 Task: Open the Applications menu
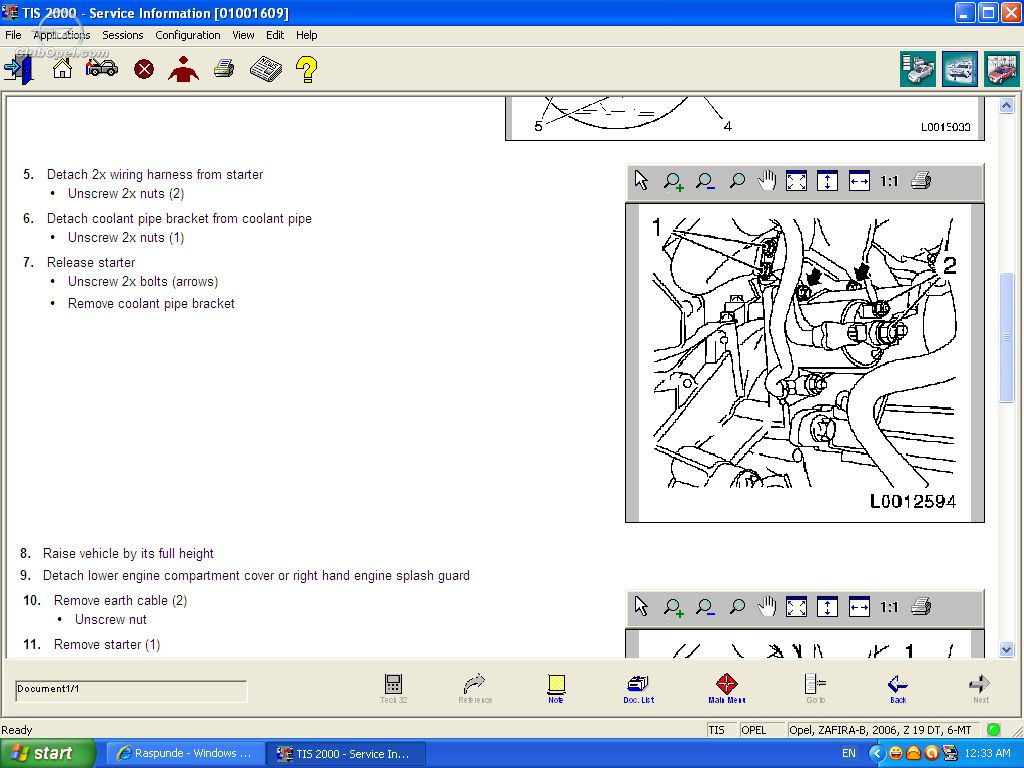[61, 35]
